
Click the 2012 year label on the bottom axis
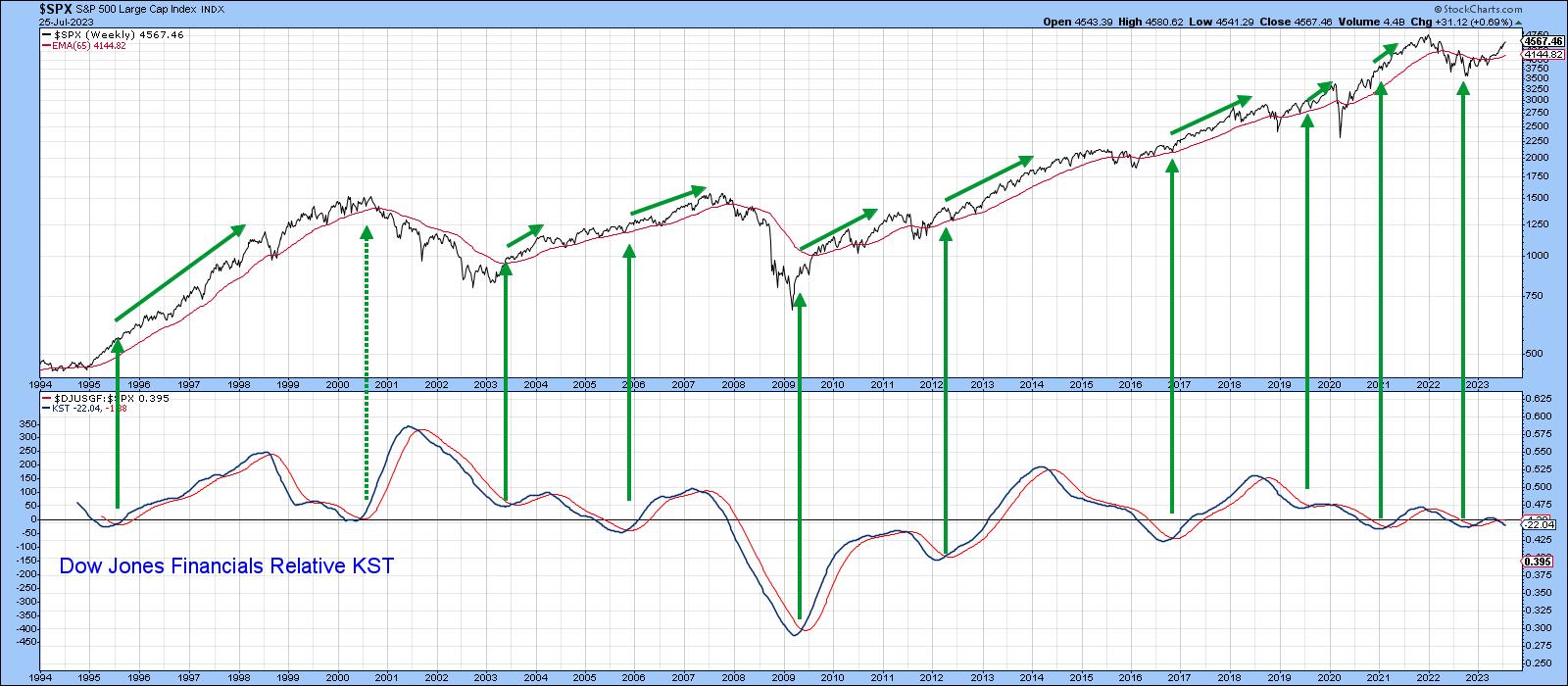click(x=932, y=677)
